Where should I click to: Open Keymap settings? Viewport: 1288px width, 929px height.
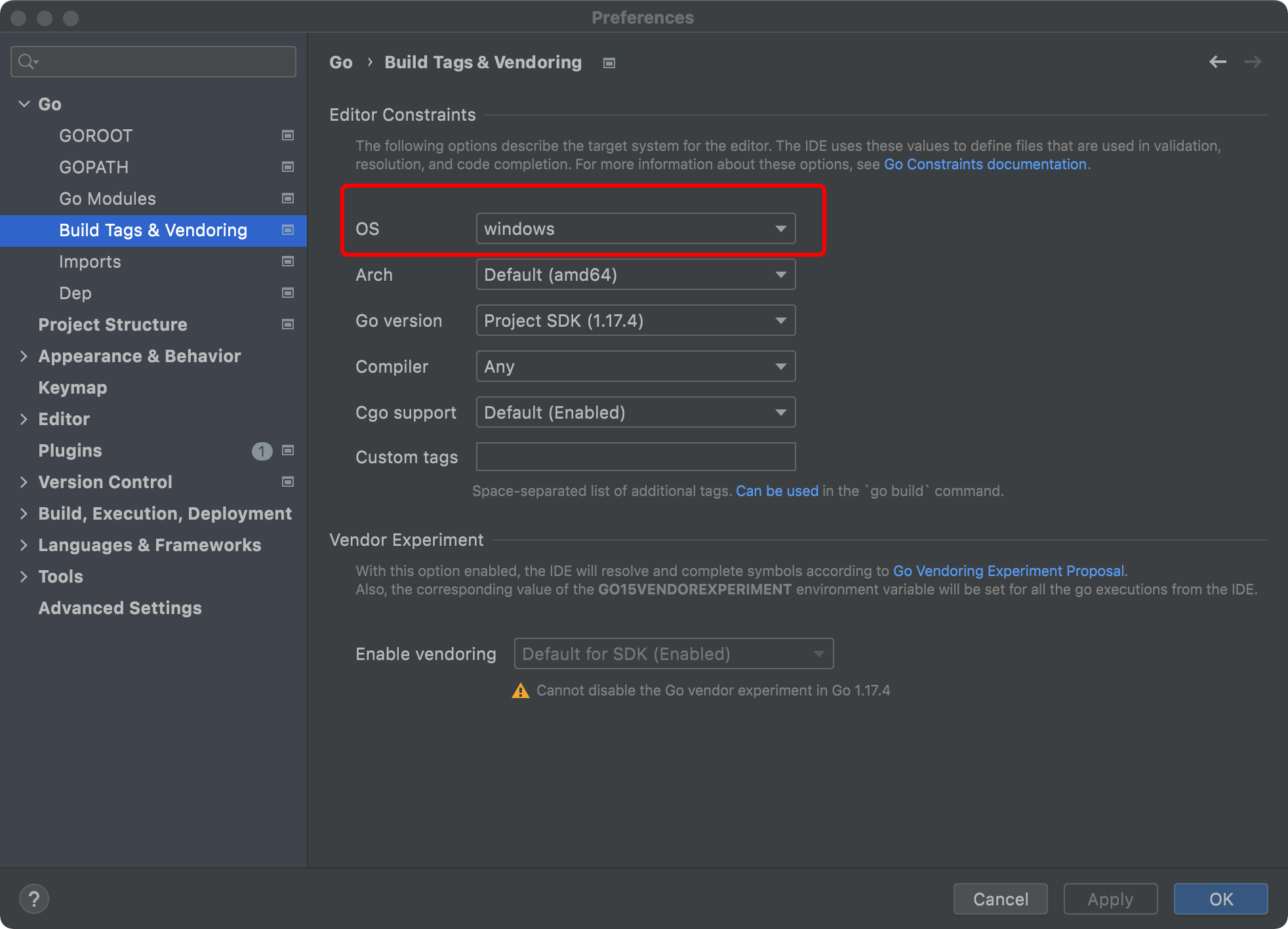coord(153,387)
